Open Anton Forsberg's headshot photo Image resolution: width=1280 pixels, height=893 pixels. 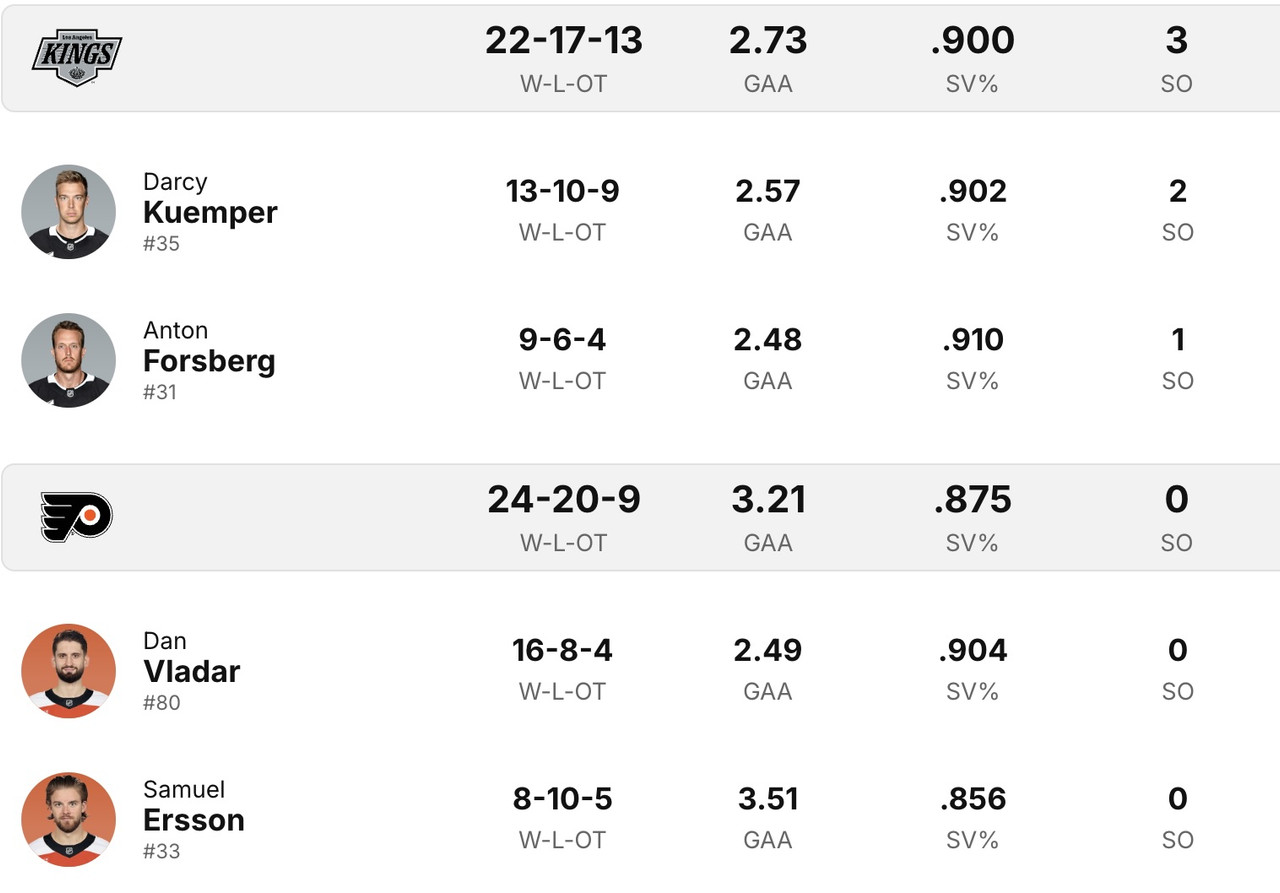(68, 360)
